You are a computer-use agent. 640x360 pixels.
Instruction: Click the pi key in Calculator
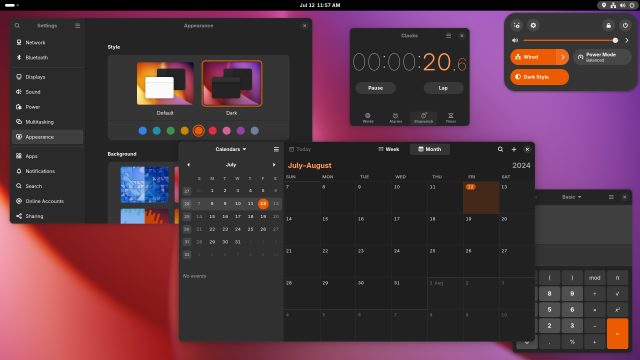[x=617, y=278]
